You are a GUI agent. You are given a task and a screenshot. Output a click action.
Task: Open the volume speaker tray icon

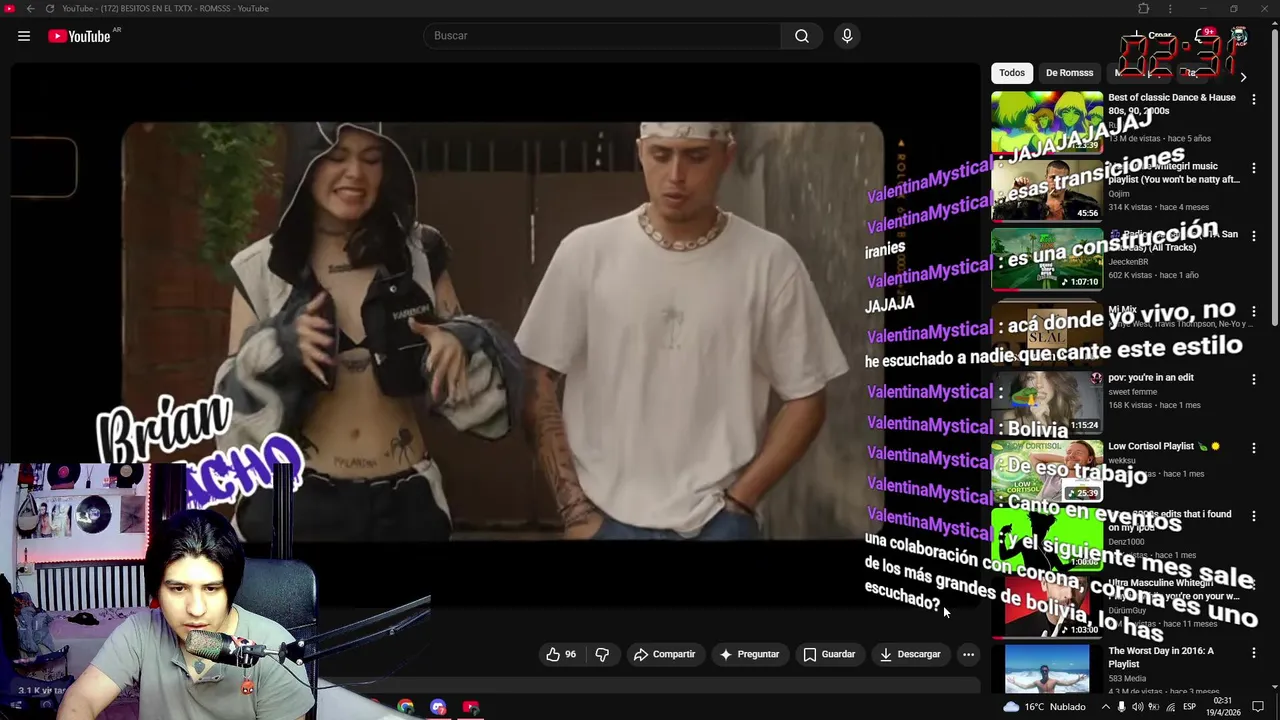(1138, 707)
